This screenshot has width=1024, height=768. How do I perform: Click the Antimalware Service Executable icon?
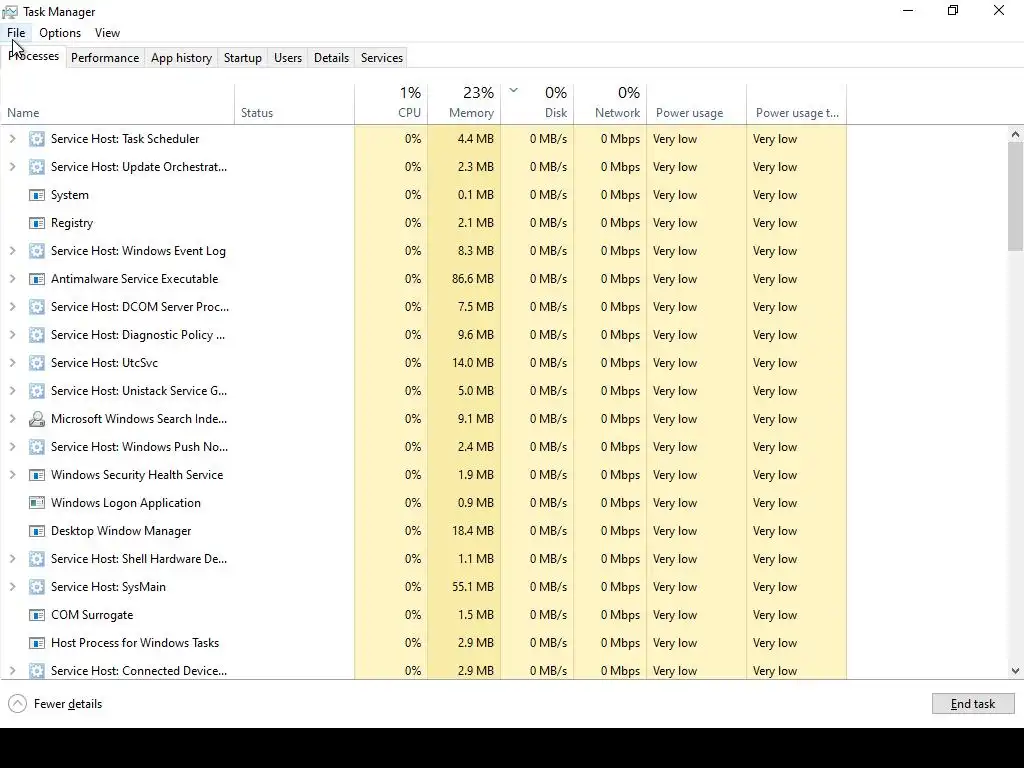point(37,279)
